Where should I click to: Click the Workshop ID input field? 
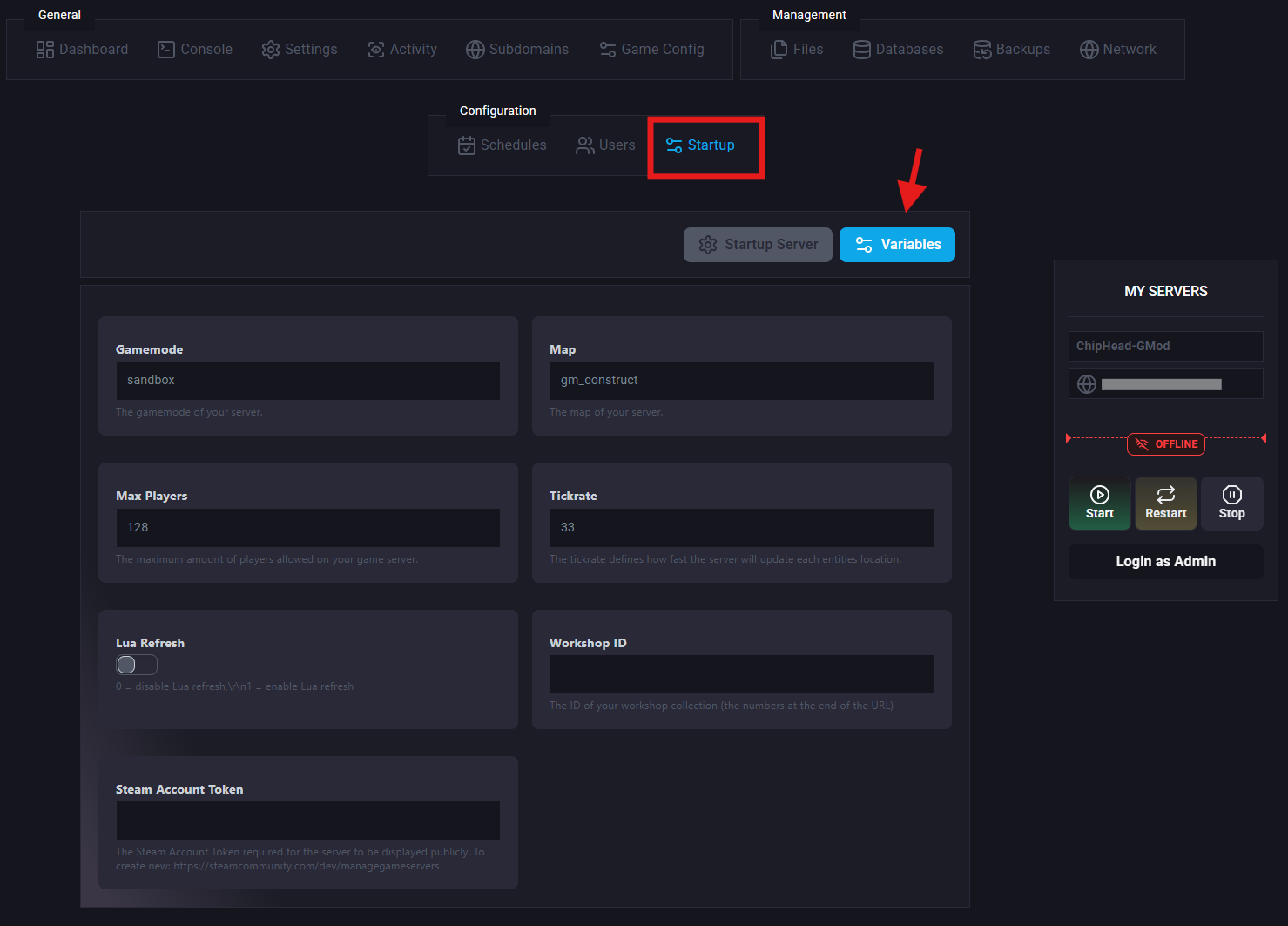[x=742, y=674]
